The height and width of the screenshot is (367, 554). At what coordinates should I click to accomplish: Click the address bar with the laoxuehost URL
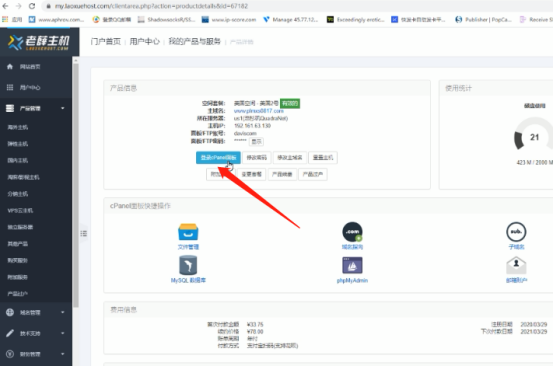tap(297, 6)
